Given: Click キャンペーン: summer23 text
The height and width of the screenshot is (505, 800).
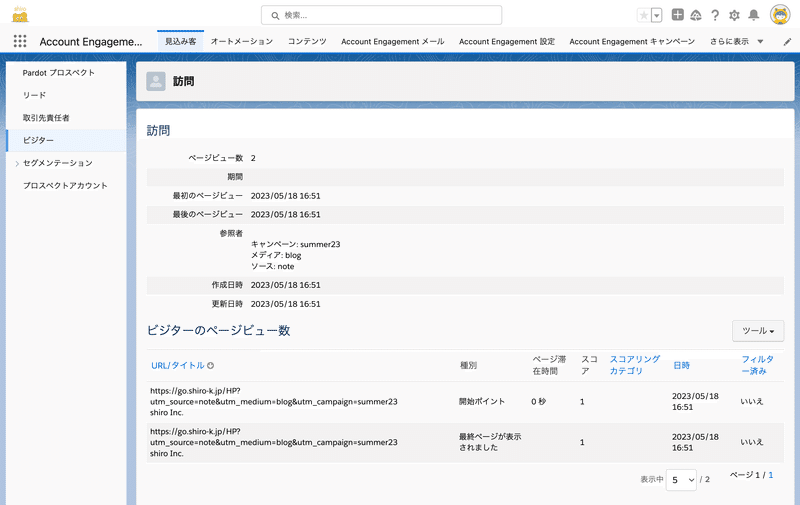Looking at the screenshot, I should (295, 244).
